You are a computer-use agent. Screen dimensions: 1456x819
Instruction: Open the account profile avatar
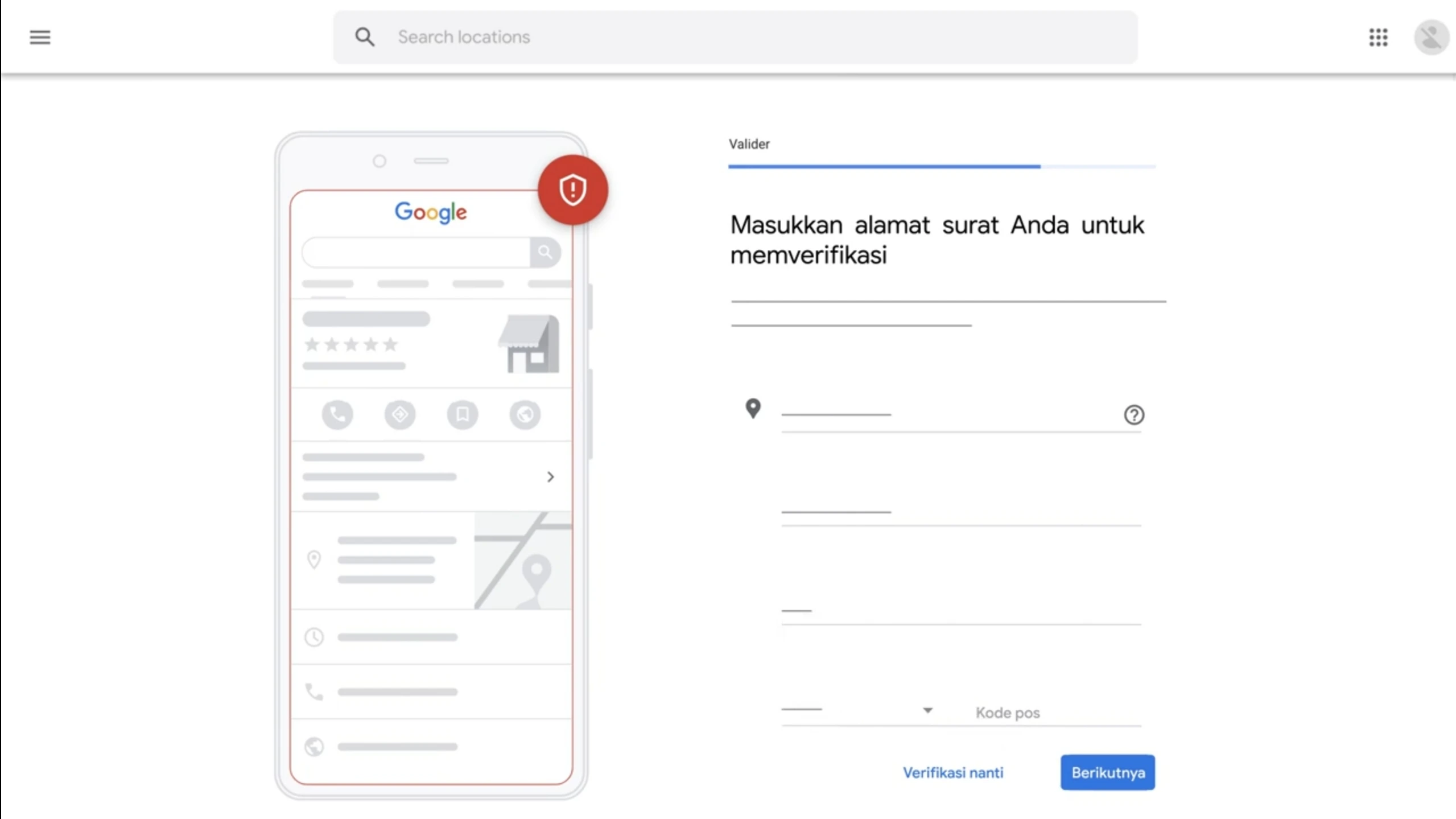[1431, 37]
